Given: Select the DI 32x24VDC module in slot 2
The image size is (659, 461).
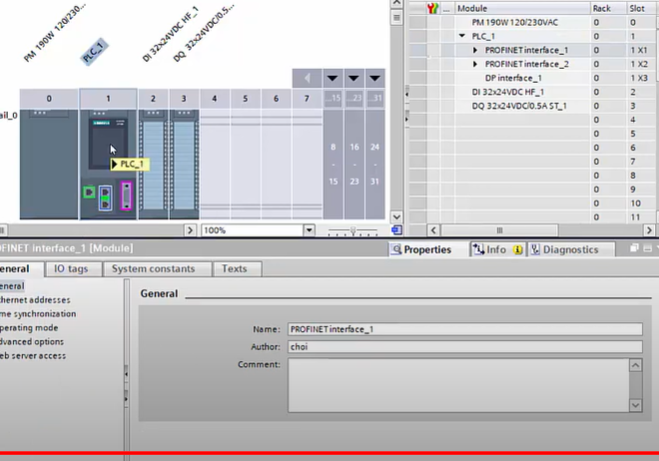Looking at the screenshot, I should 153,164.
